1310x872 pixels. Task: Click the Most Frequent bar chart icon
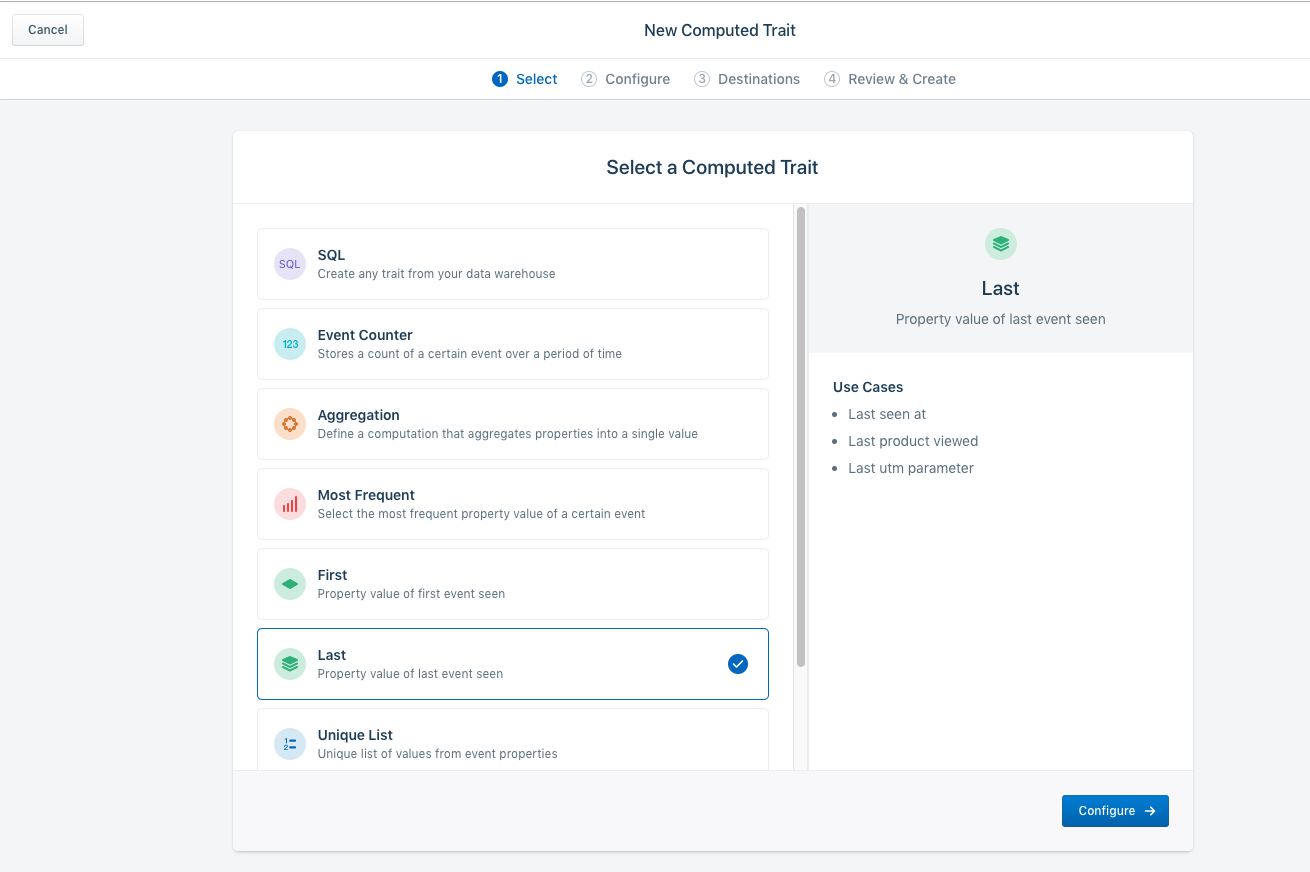(x=290, y=504)
